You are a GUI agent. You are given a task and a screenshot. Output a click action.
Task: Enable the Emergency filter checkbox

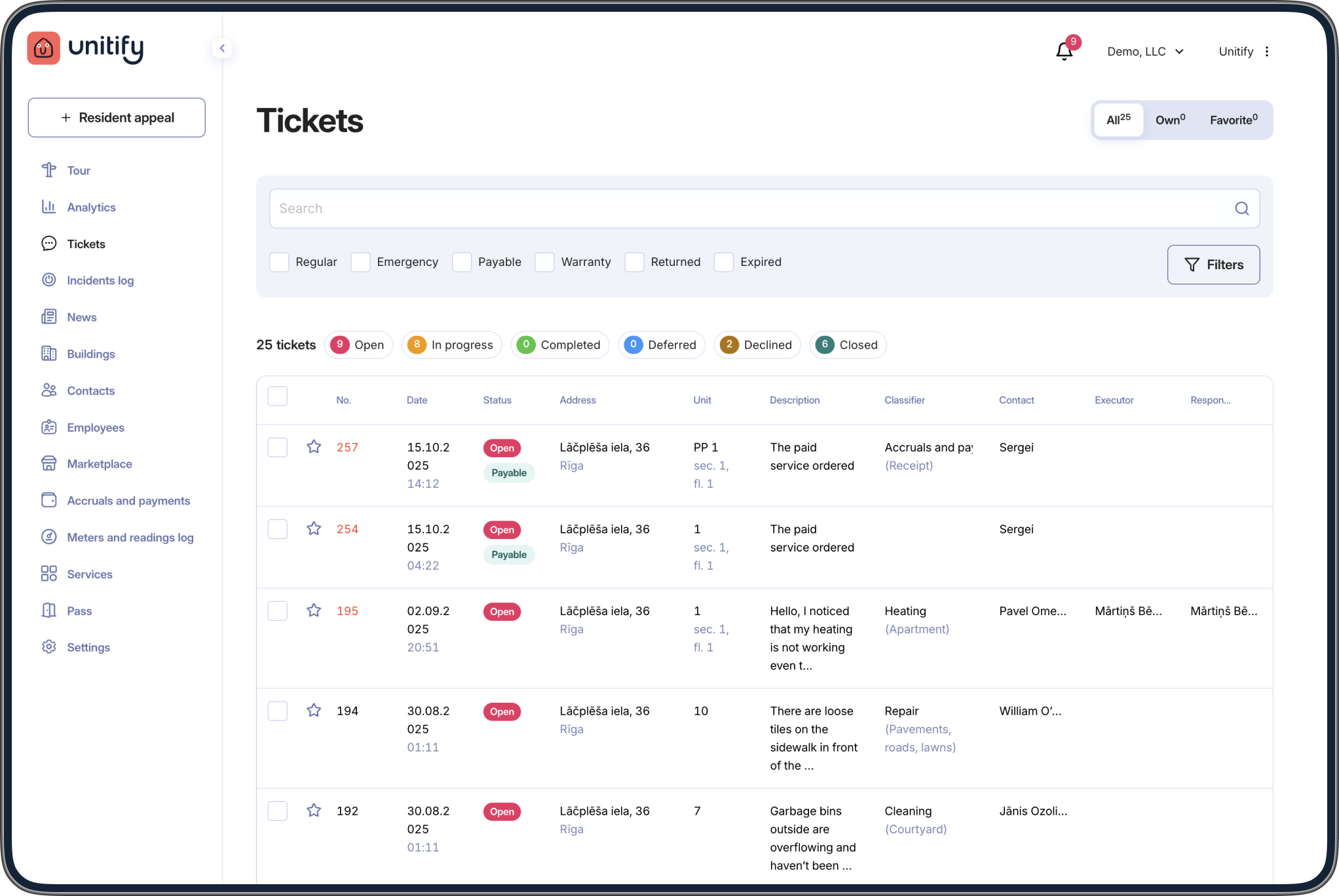[361, 262]
